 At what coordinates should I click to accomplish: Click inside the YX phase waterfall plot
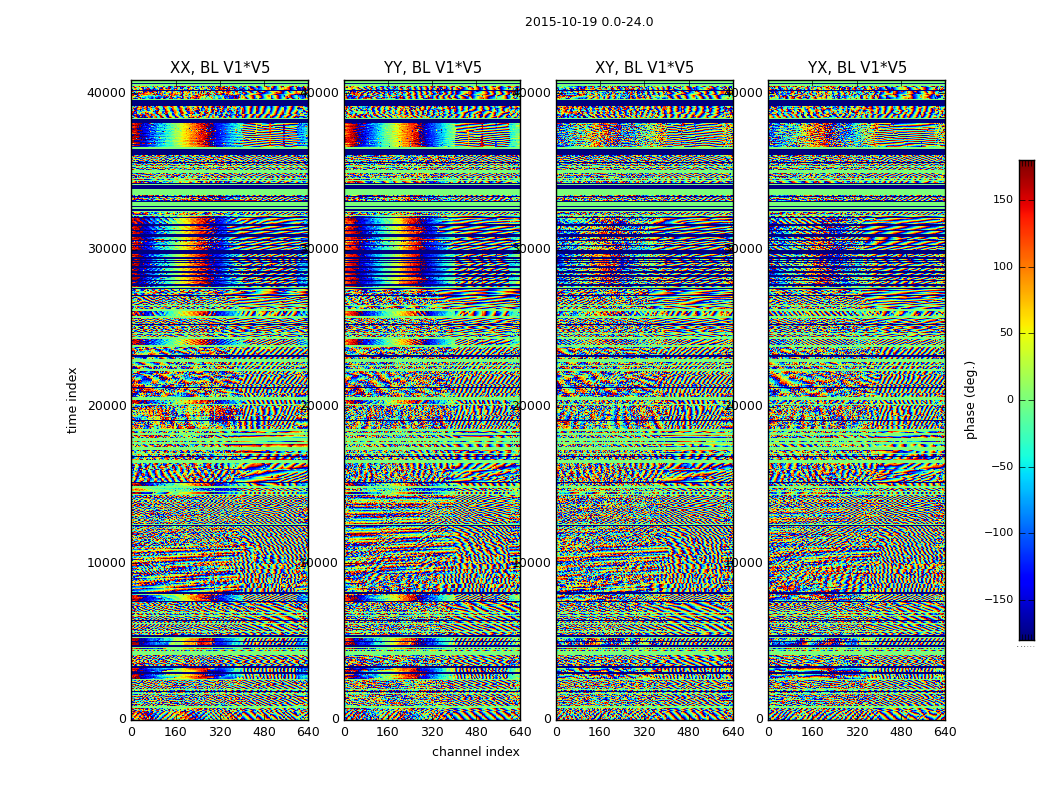tap(857, 400)
